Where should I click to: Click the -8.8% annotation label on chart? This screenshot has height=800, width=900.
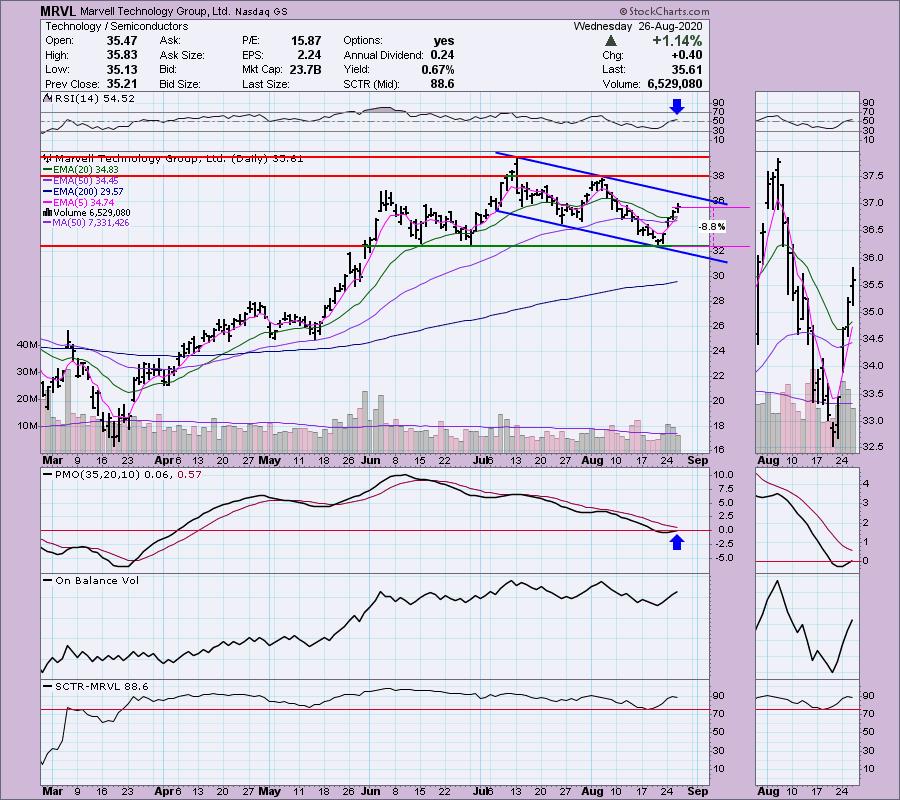click(712, 227)
